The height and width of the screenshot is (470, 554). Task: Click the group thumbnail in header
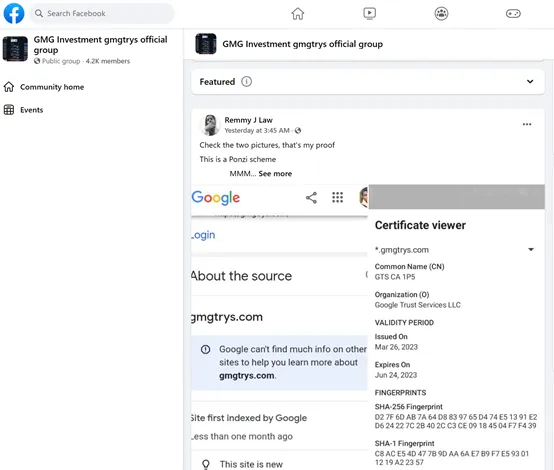pyautogui.click(x=206, y=44)
